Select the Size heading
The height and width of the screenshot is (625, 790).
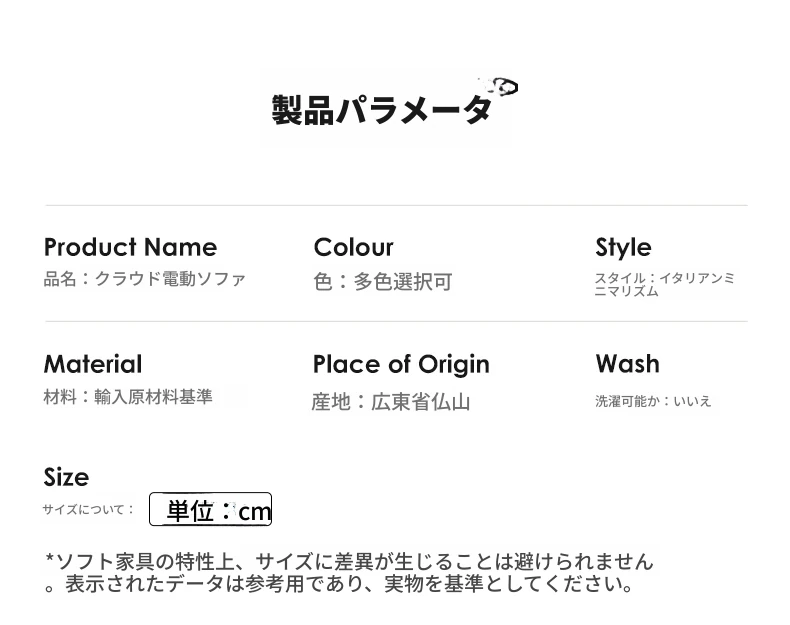tap(66, 477)
